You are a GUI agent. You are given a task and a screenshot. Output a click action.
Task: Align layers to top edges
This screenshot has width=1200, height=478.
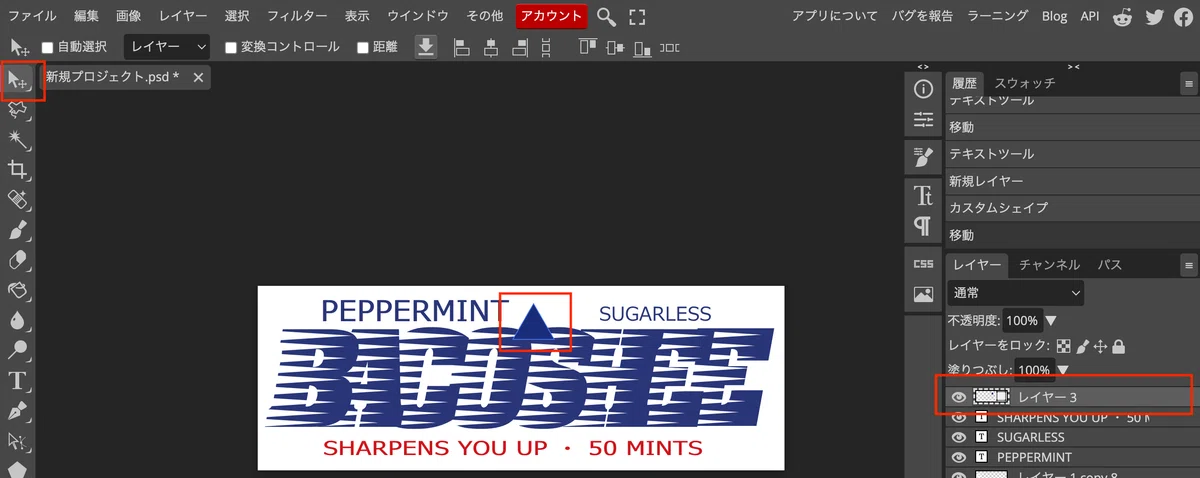pos(587,47)
